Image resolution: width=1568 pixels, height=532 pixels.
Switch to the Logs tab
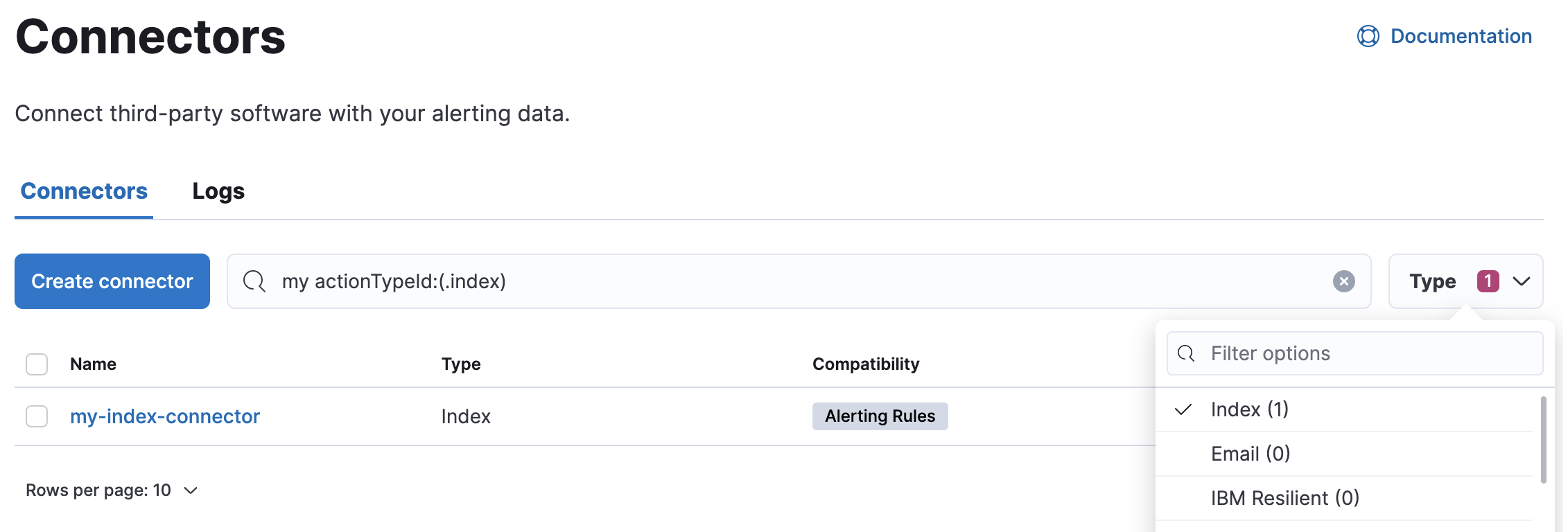point(218,191)
